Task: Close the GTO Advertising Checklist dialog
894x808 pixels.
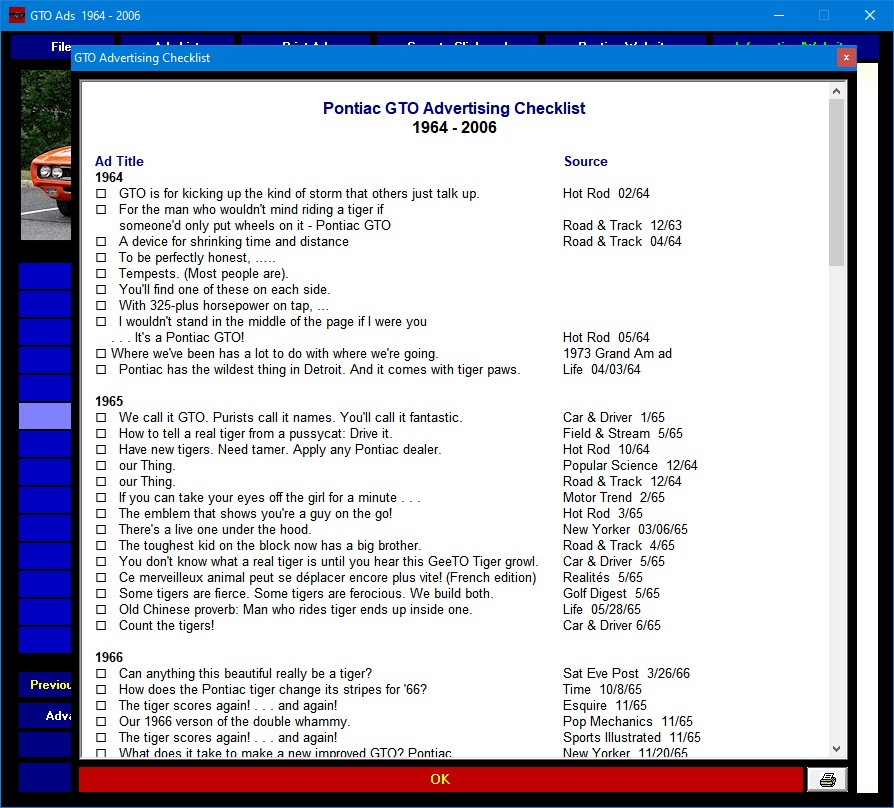Action: tap(846, 58)
